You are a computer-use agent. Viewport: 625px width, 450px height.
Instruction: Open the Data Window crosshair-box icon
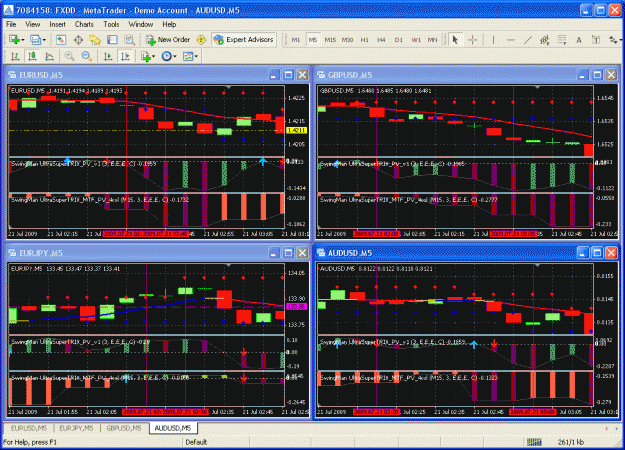pos(78,40)
